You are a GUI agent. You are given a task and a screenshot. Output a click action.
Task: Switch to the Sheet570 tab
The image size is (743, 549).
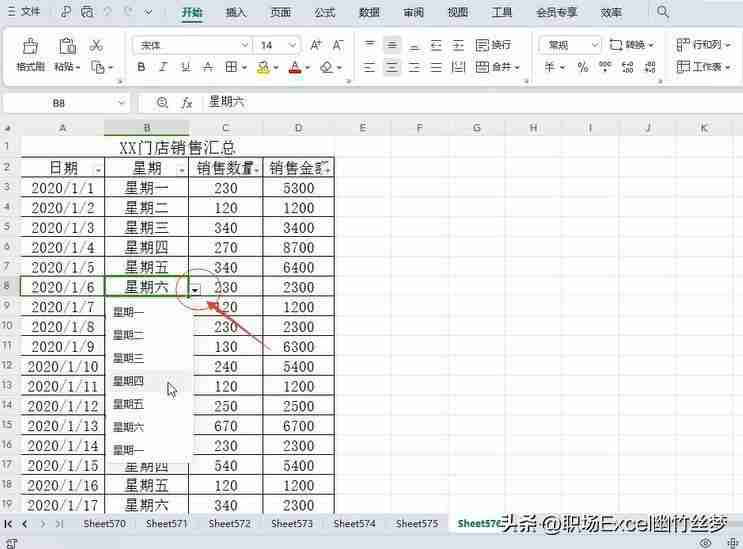(x=104, y=524)
